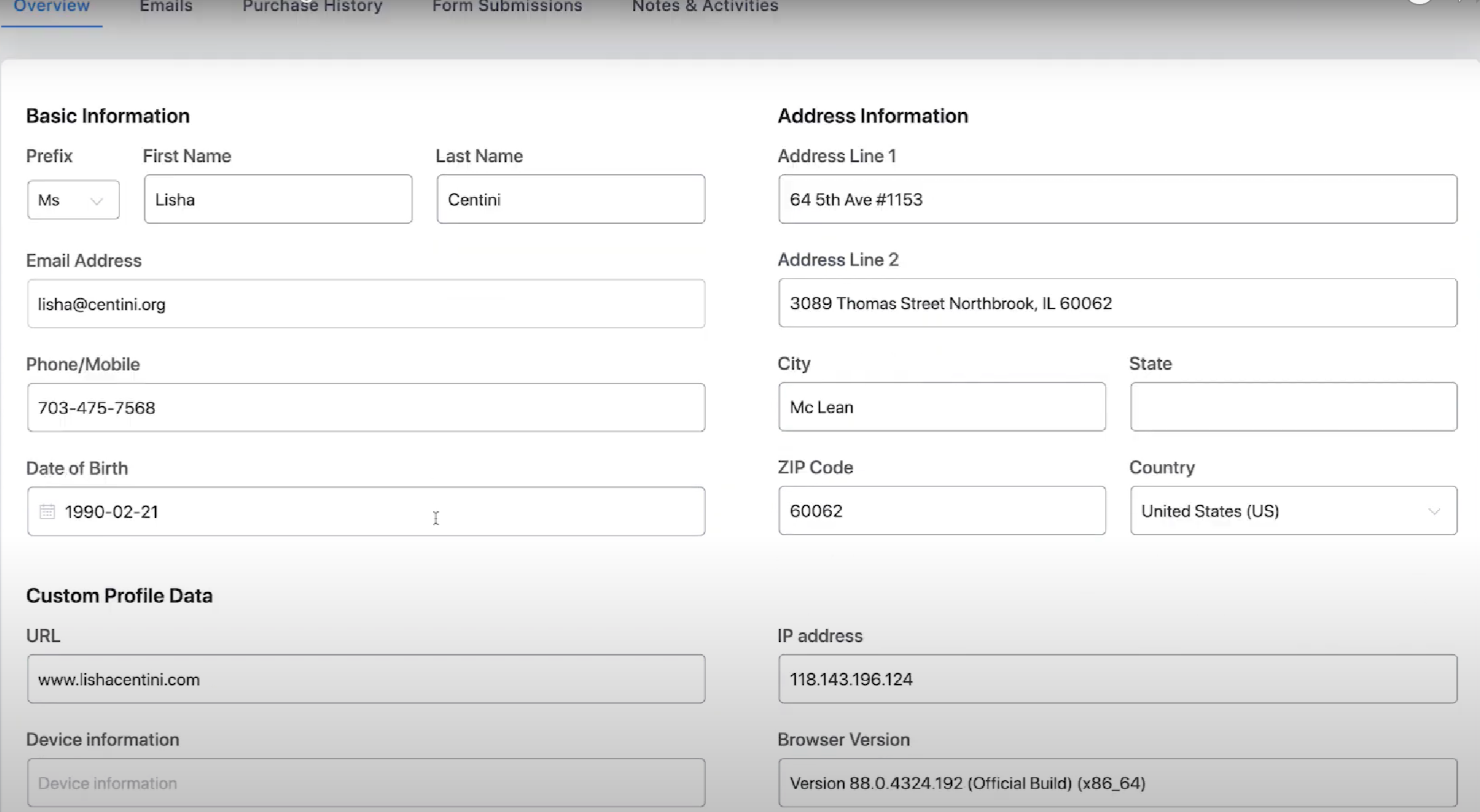Select the Last Name field showing Centini
The image size is (1480, 812).
pyautogui.click(x=570, y=199)
